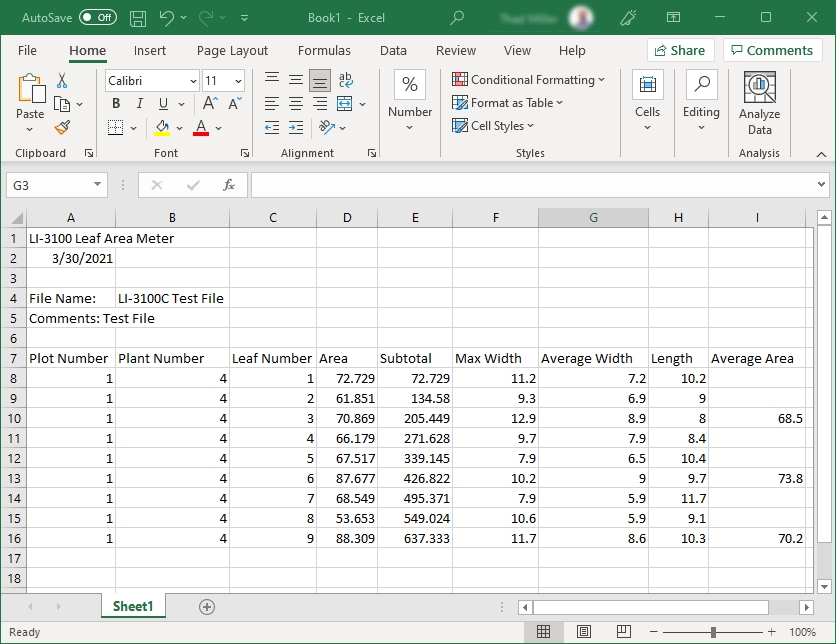Open the Calibri font name dropdown
The width and height of the screenshot is (836, 644).
pos(194,81)
